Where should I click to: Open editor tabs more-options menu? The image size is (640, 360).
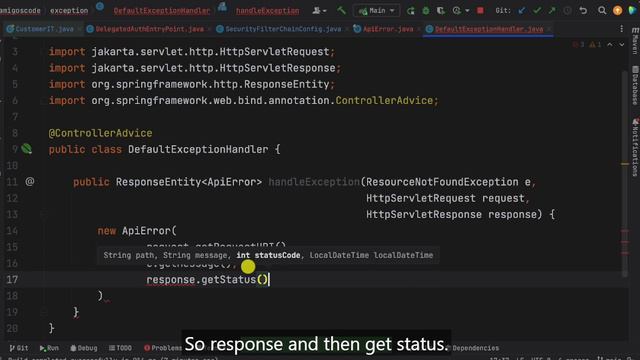coord(621,29)
